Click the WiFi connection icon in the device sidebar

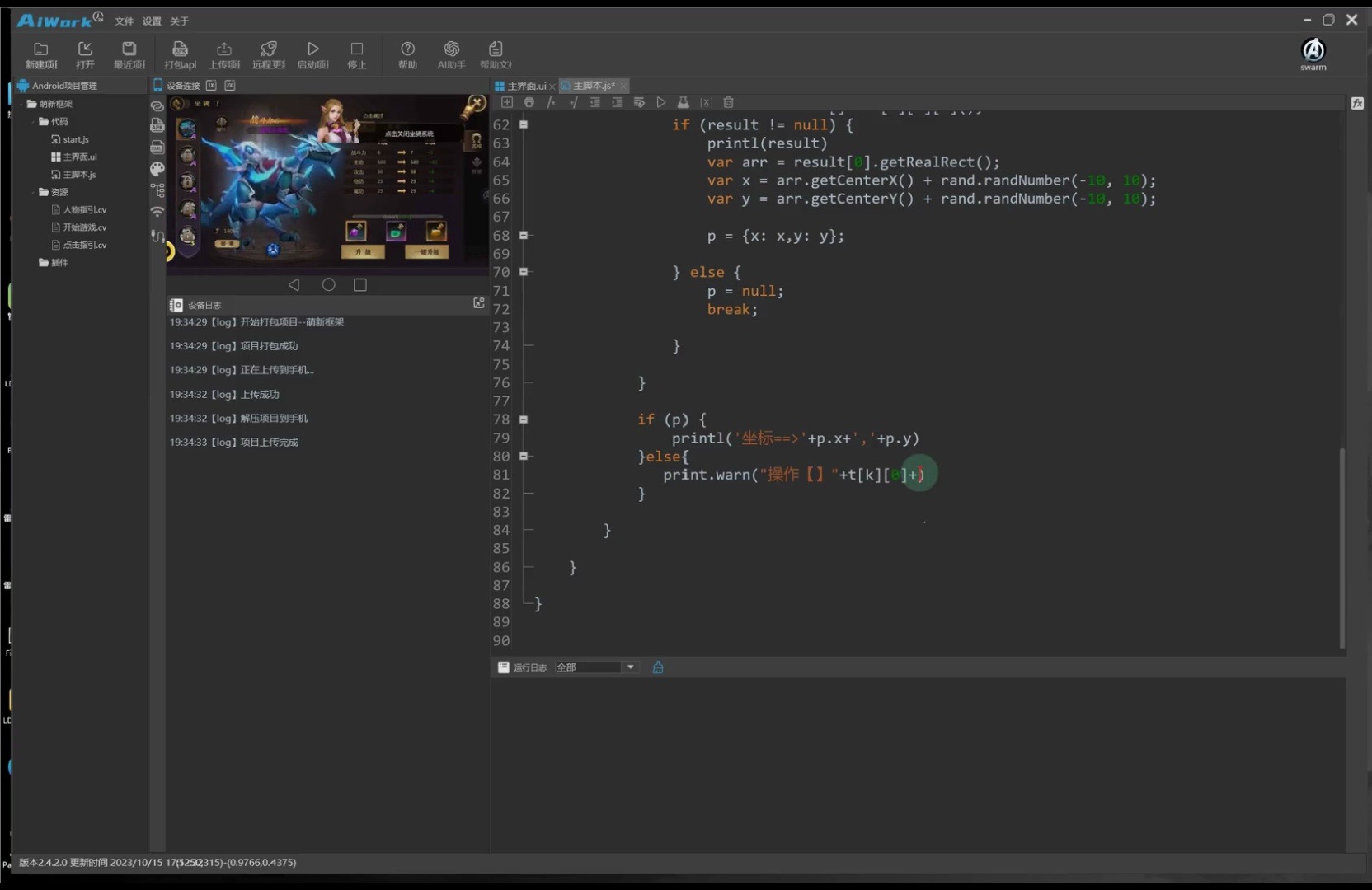pos(157,212)
